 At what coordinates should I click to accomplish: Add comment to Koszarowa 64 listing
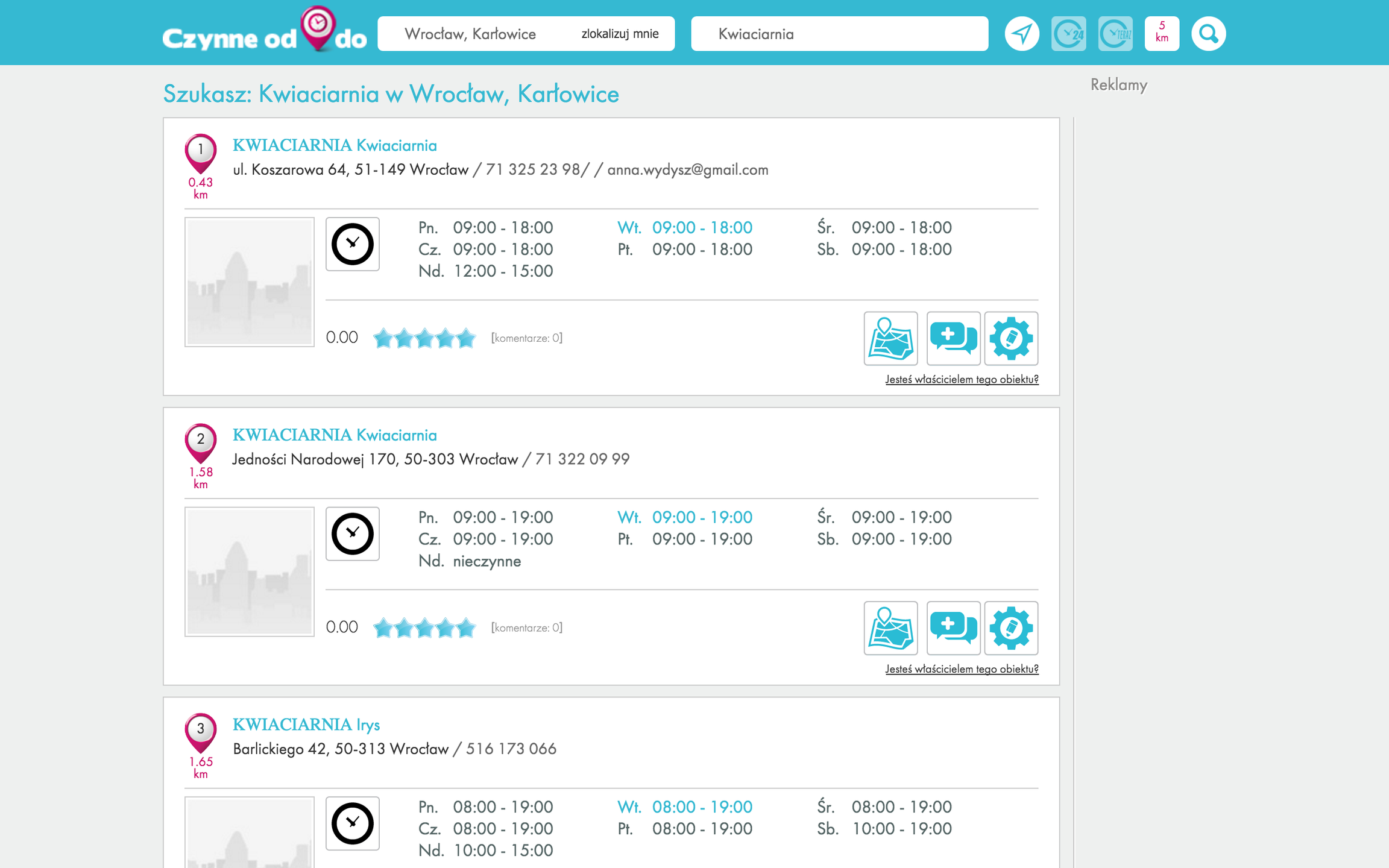tap(953, 338)
